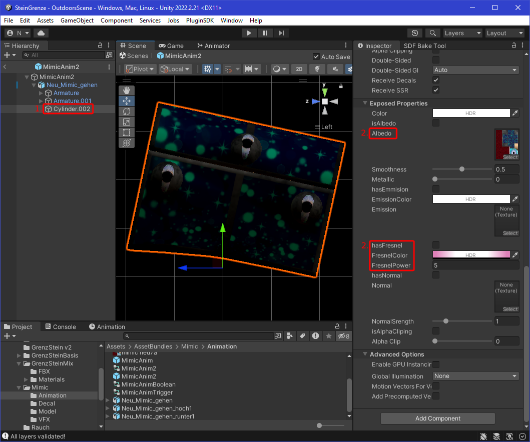Image resolution: width=530 pixels, height=442 pixels.
Task: Collapse the Exposed Properties section
Action: point(365,103)
